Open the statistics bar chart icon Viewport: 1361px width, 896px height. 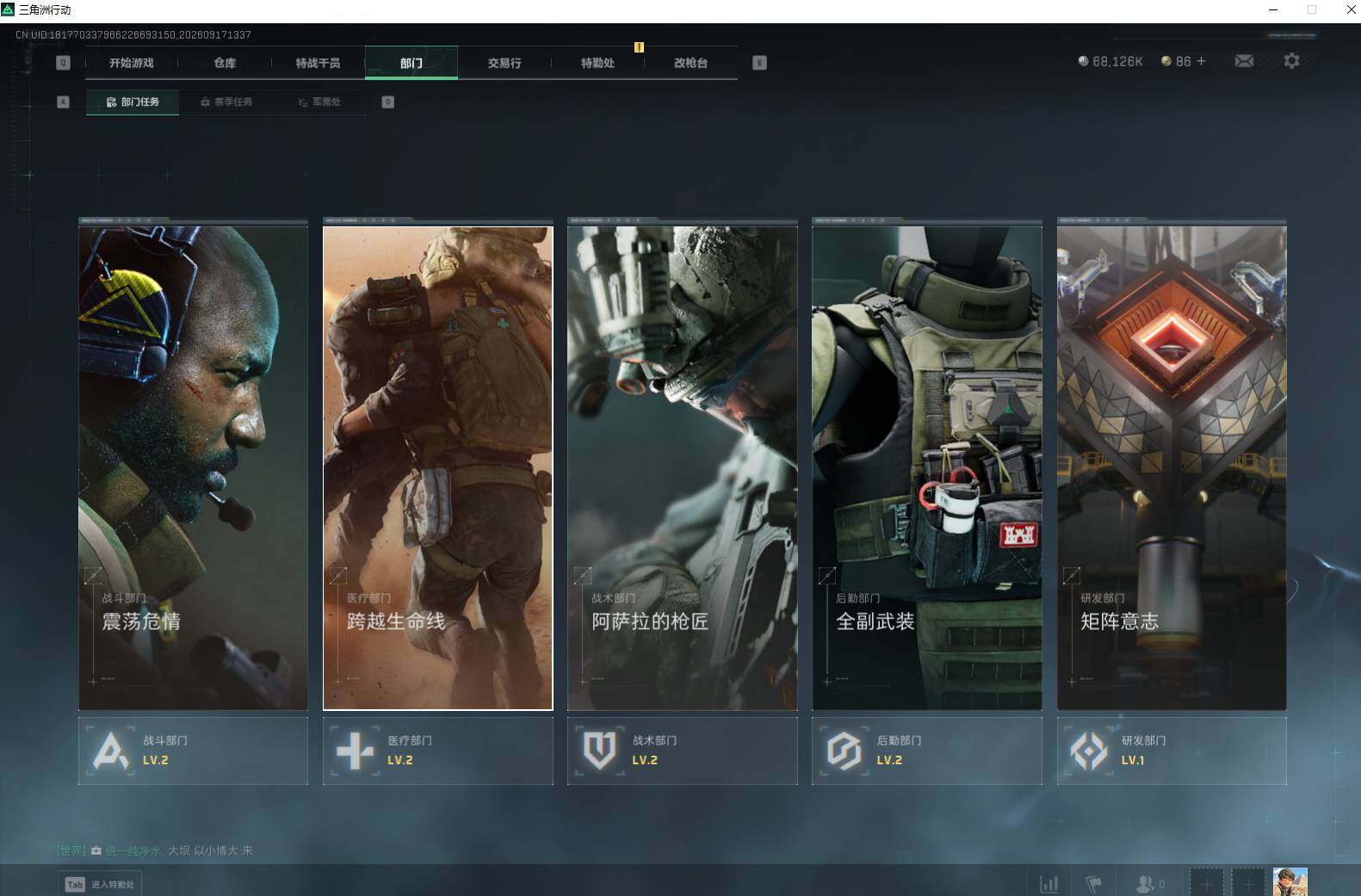[x=1049, y=884]
